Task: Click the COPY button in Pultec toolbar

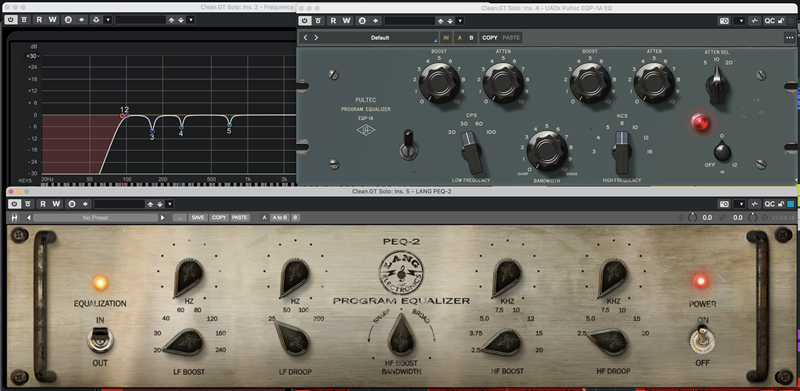Action: [x=490, y=38]
